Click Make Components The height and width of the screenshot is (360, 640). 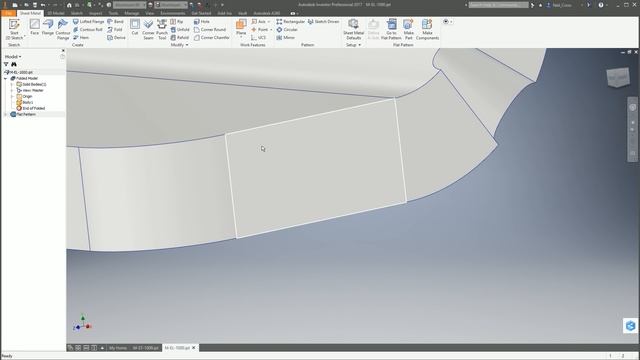coord(427,29)
